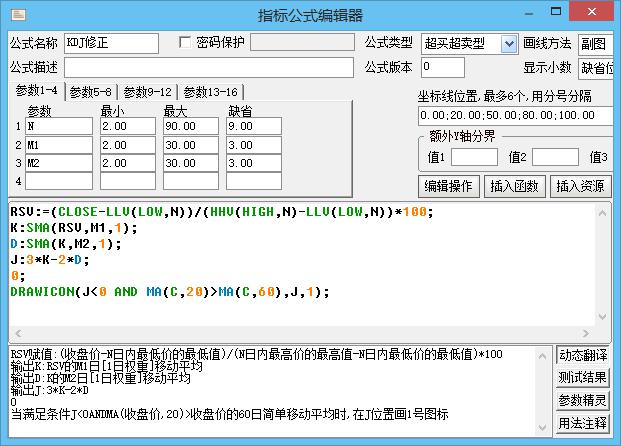Screen dimensions: 621x446
Task: Click the 插入函数 button
Action: pos(514,186)
